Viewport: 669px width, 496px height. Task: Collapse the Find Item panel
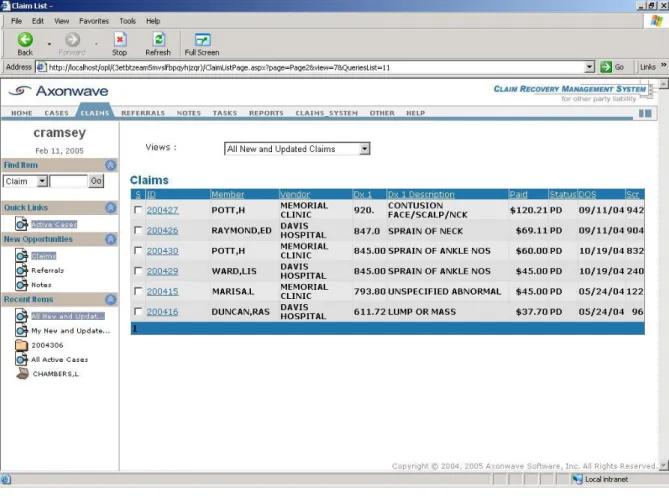[x=111, y=165]
